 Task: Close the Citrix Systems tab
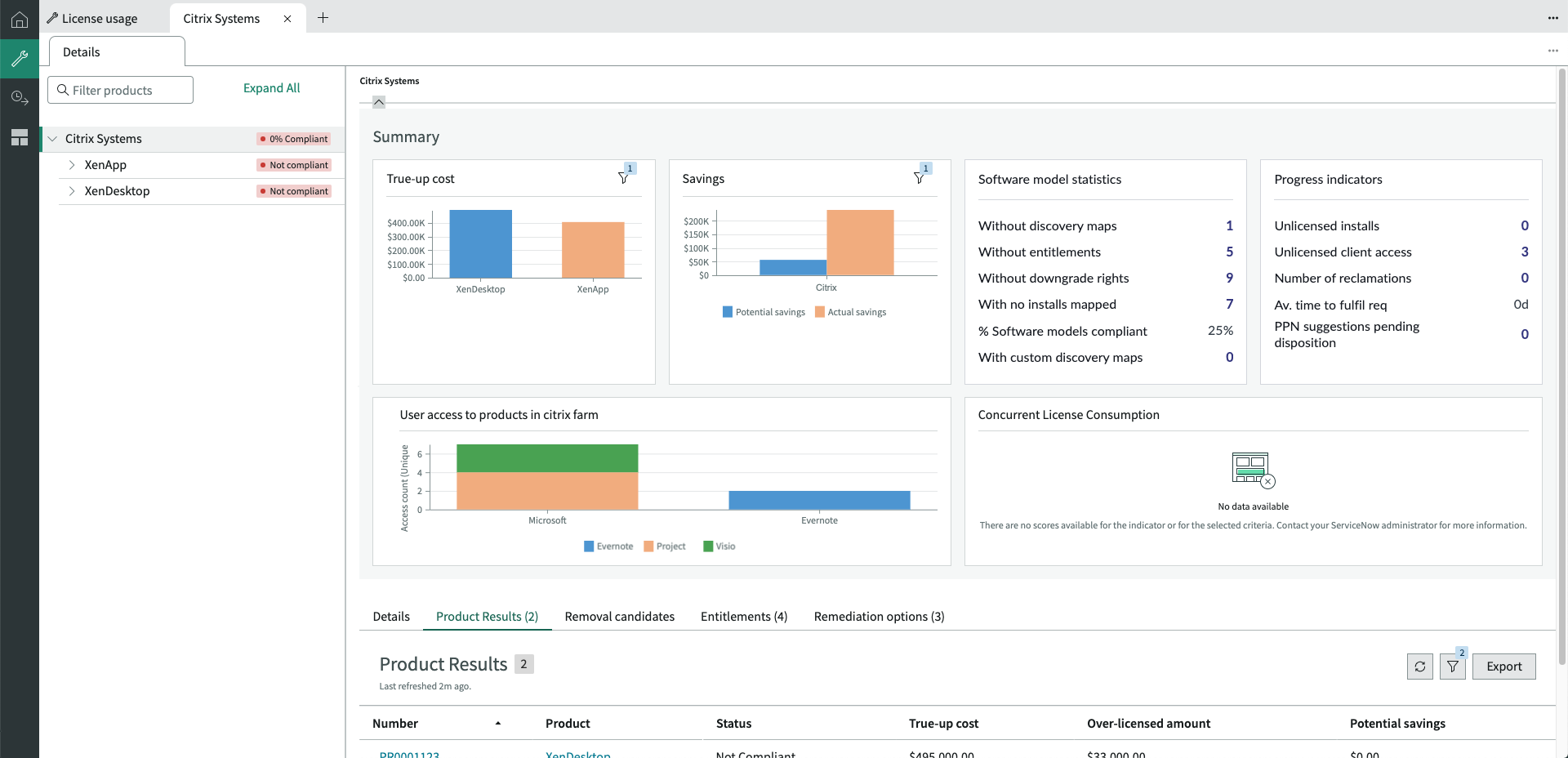[287, 19]
